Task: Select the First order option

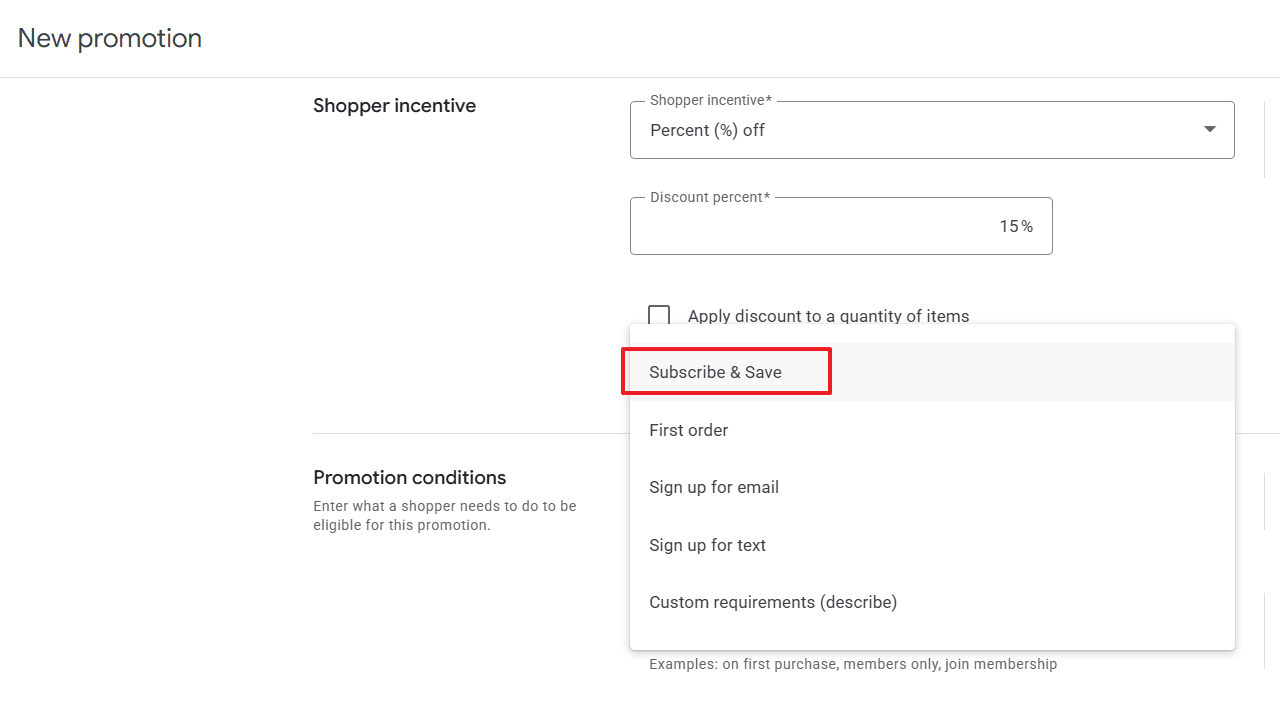Action: click(x=689, y=430)
